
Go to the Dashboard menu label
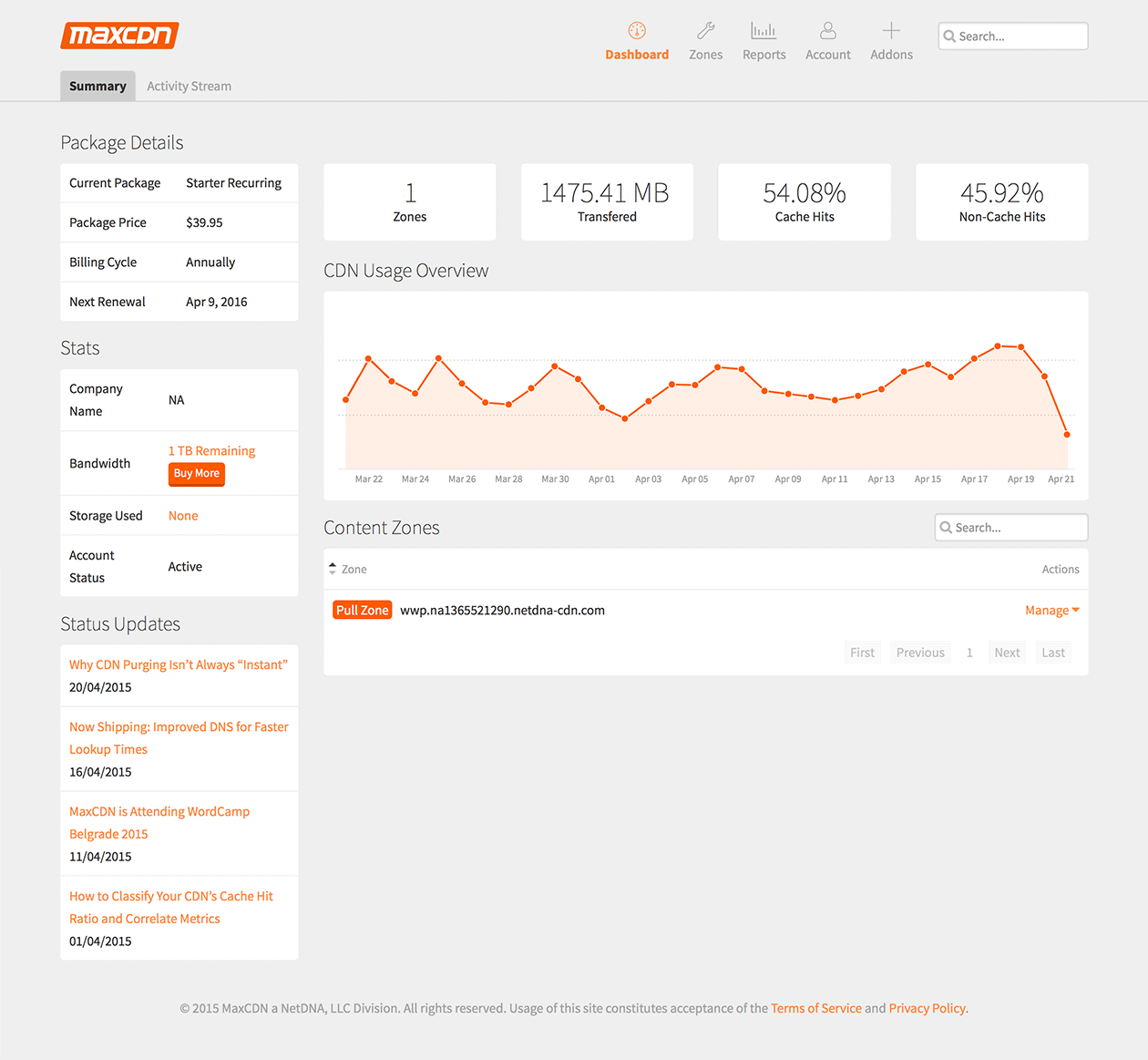coord(637,55)
